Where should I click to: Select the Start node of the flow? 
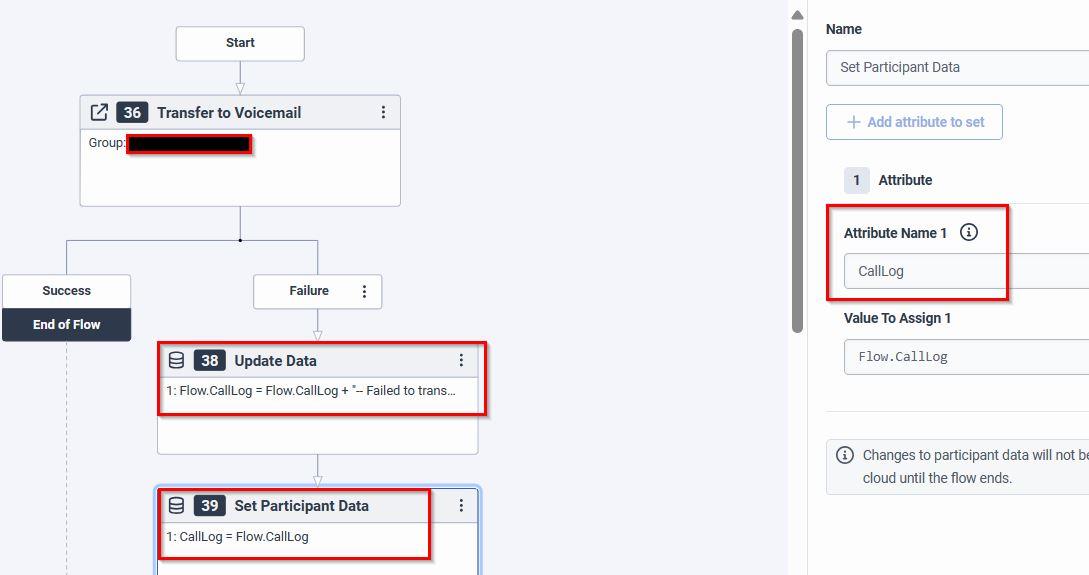tap(240, 43)
